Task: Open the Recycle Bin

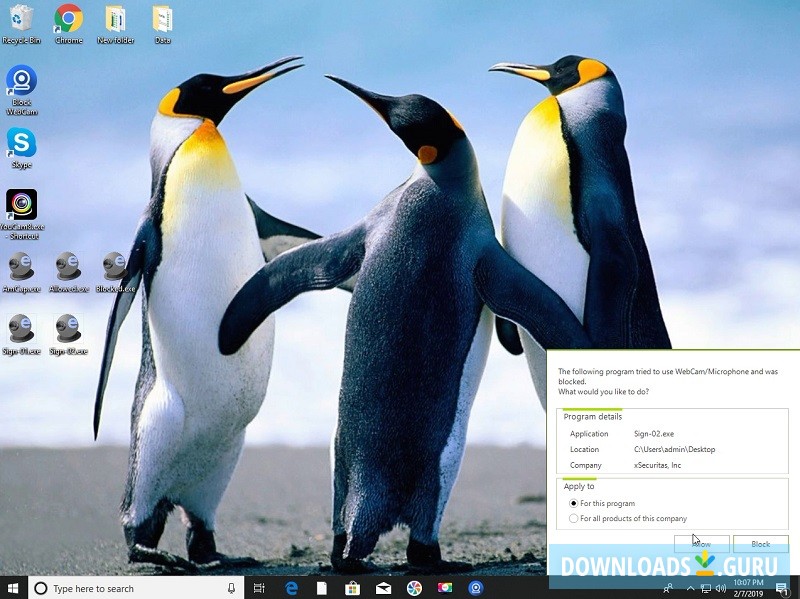Action: (22, 18)
